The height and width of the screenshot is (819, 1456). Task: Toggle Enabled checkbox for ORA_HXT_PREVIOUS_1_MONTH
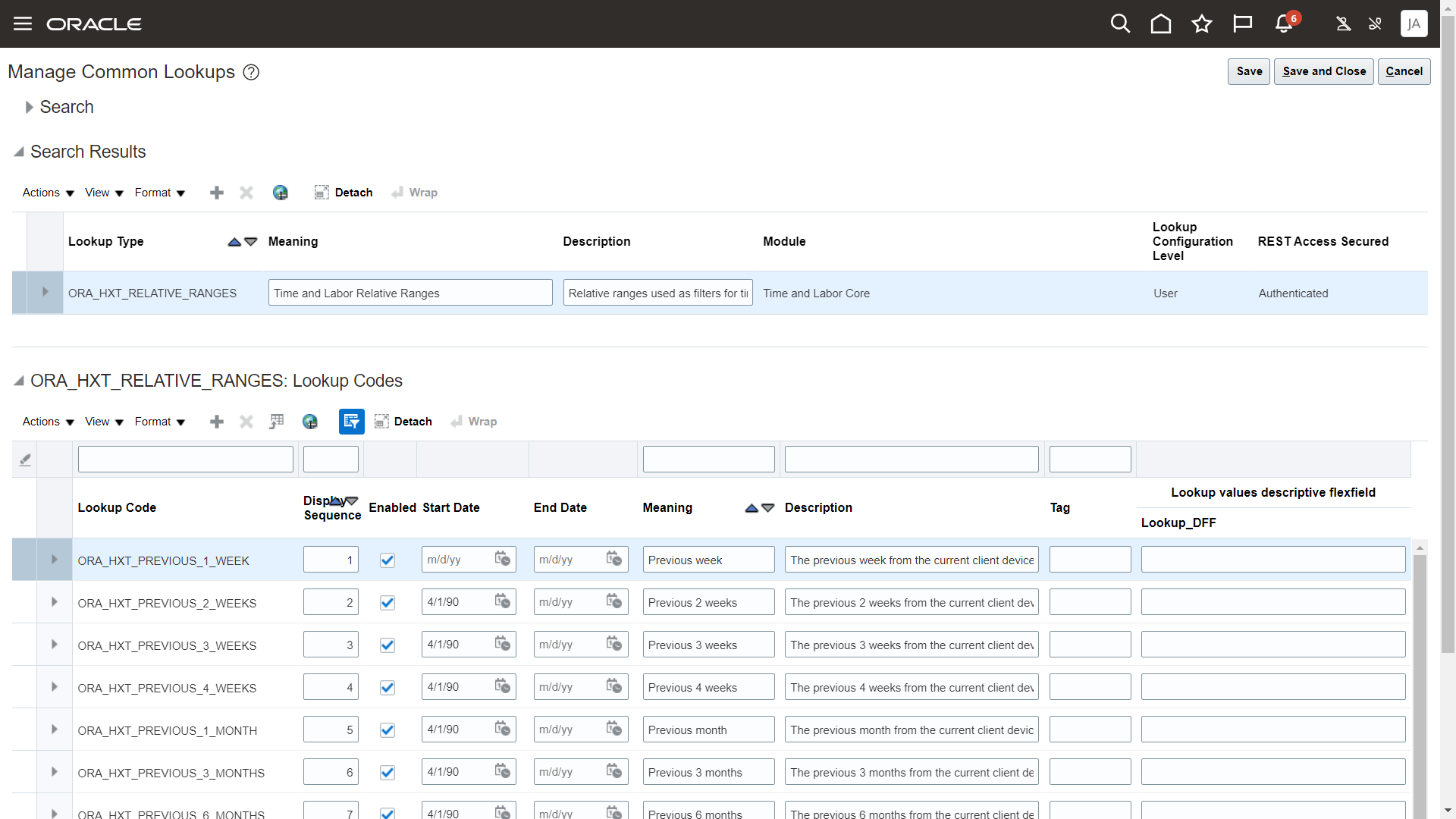[388, 730]
